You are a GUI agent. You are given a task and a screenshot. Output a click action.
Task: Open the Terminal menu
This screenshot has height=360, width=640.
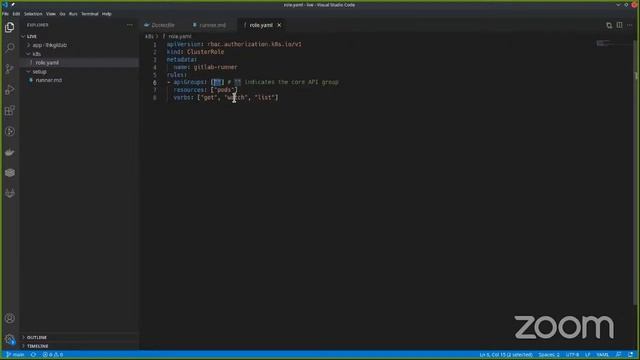pos(90,14)
